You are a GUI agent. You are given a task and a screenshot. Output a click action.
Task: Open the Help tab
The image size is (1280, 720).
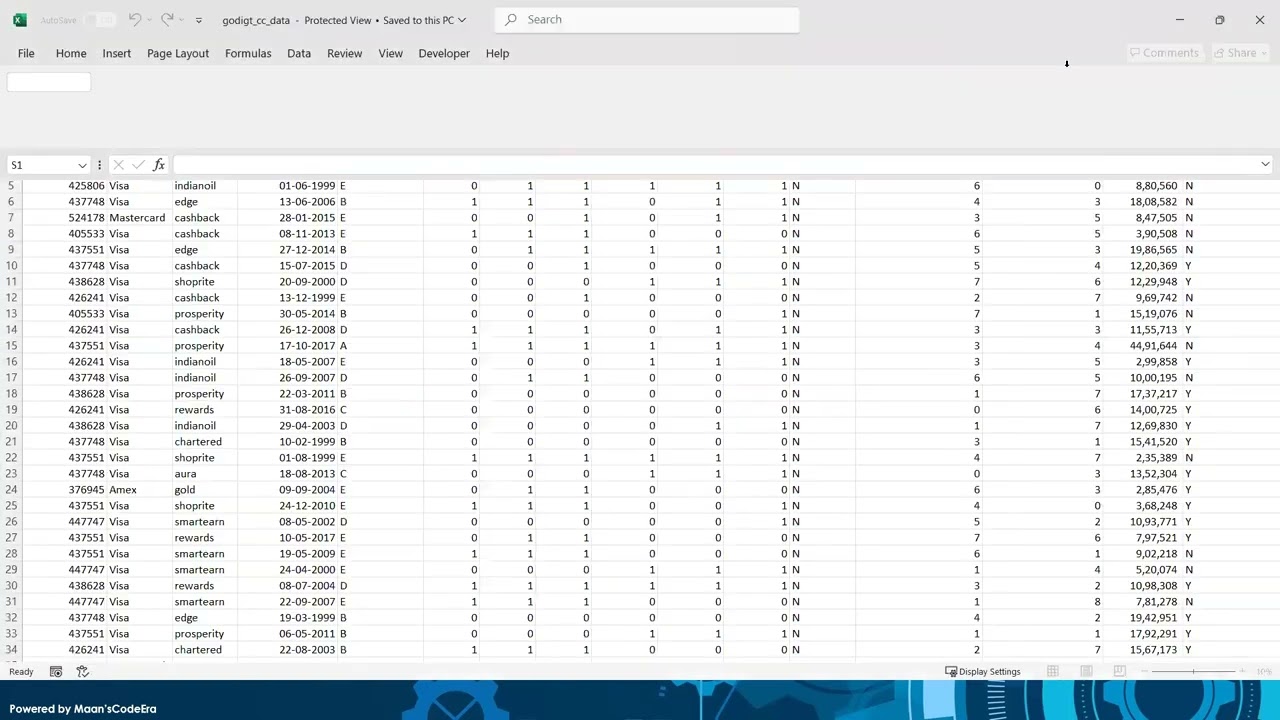coord(497,53)
